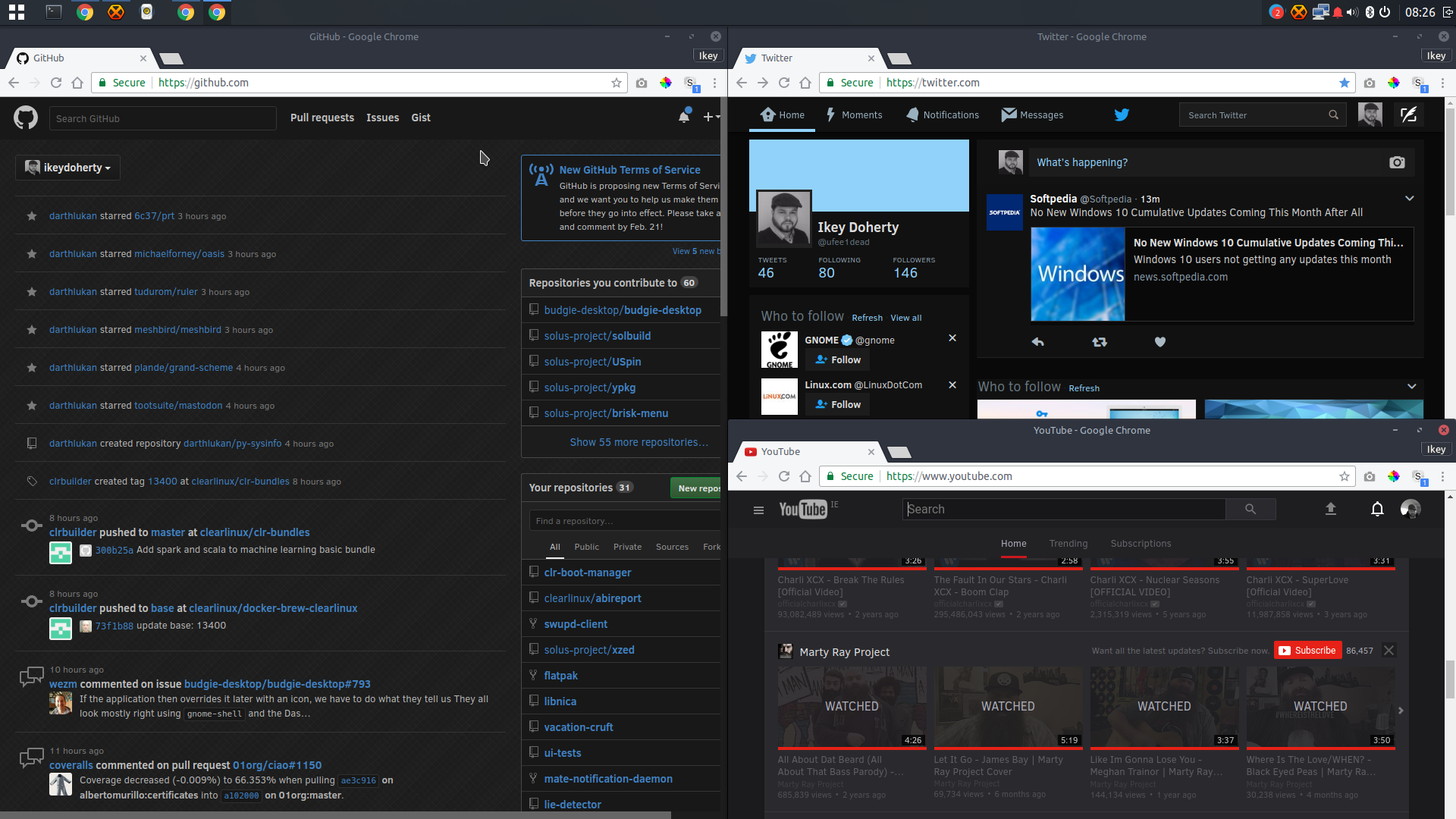This screenshot has width=1456, height=819.
Task: Select Public repositories filter tab
Action: pyautogui.click(x=586, y=547)
